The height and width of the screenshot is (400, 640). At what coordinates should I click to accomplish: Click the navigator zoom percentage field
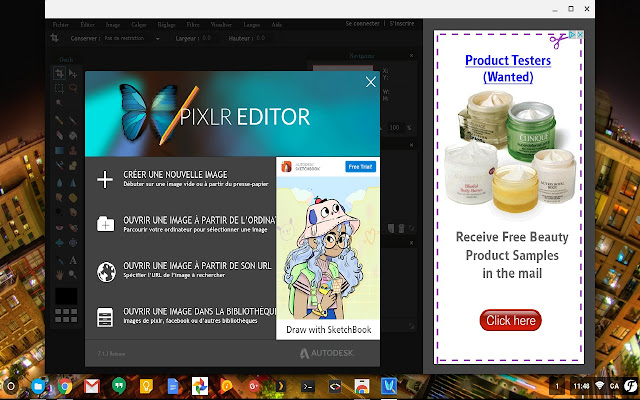pos(394,127)
